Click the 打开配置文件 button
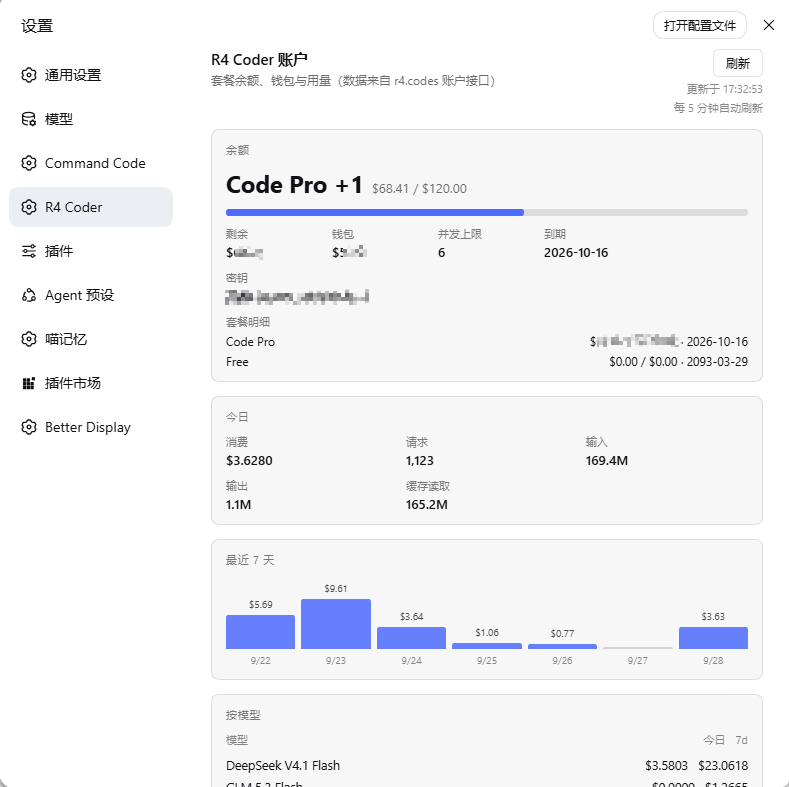The width and height of the screenshot is (789, 787). point(699,25)
